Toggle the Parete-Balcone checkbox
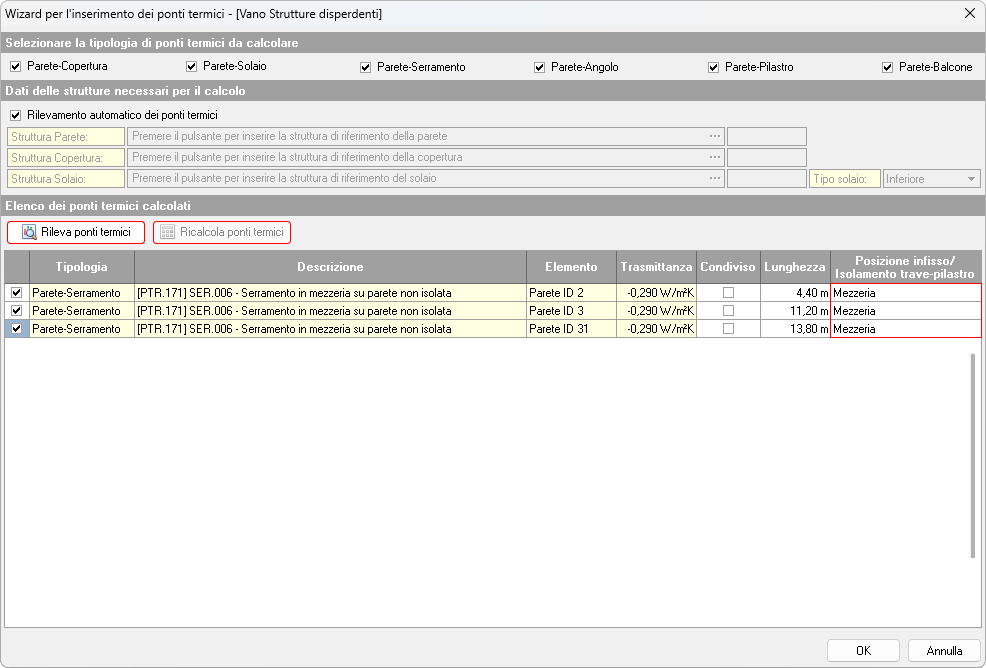Image resolution: width=986 pixels, height=668 pixels. coord(888,67)
